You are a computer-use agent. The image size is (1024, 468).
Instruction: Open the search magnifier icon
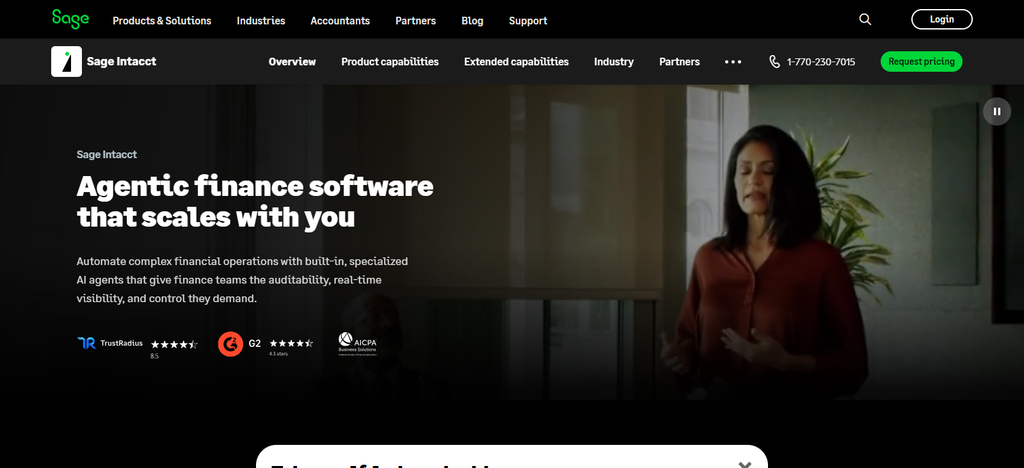865,20
